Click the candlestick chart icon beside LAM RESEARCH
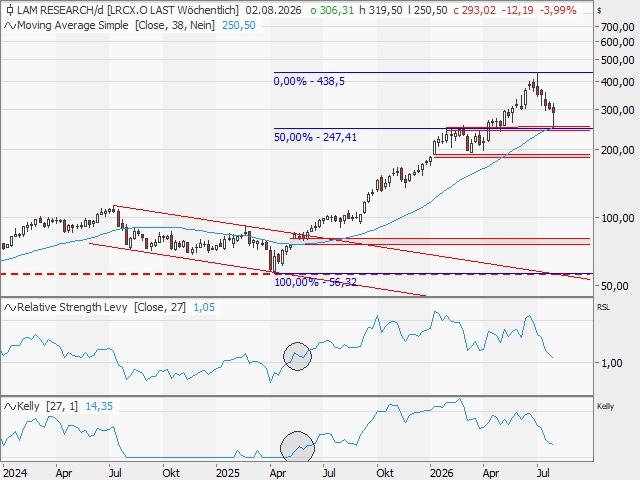 (10, 10)
